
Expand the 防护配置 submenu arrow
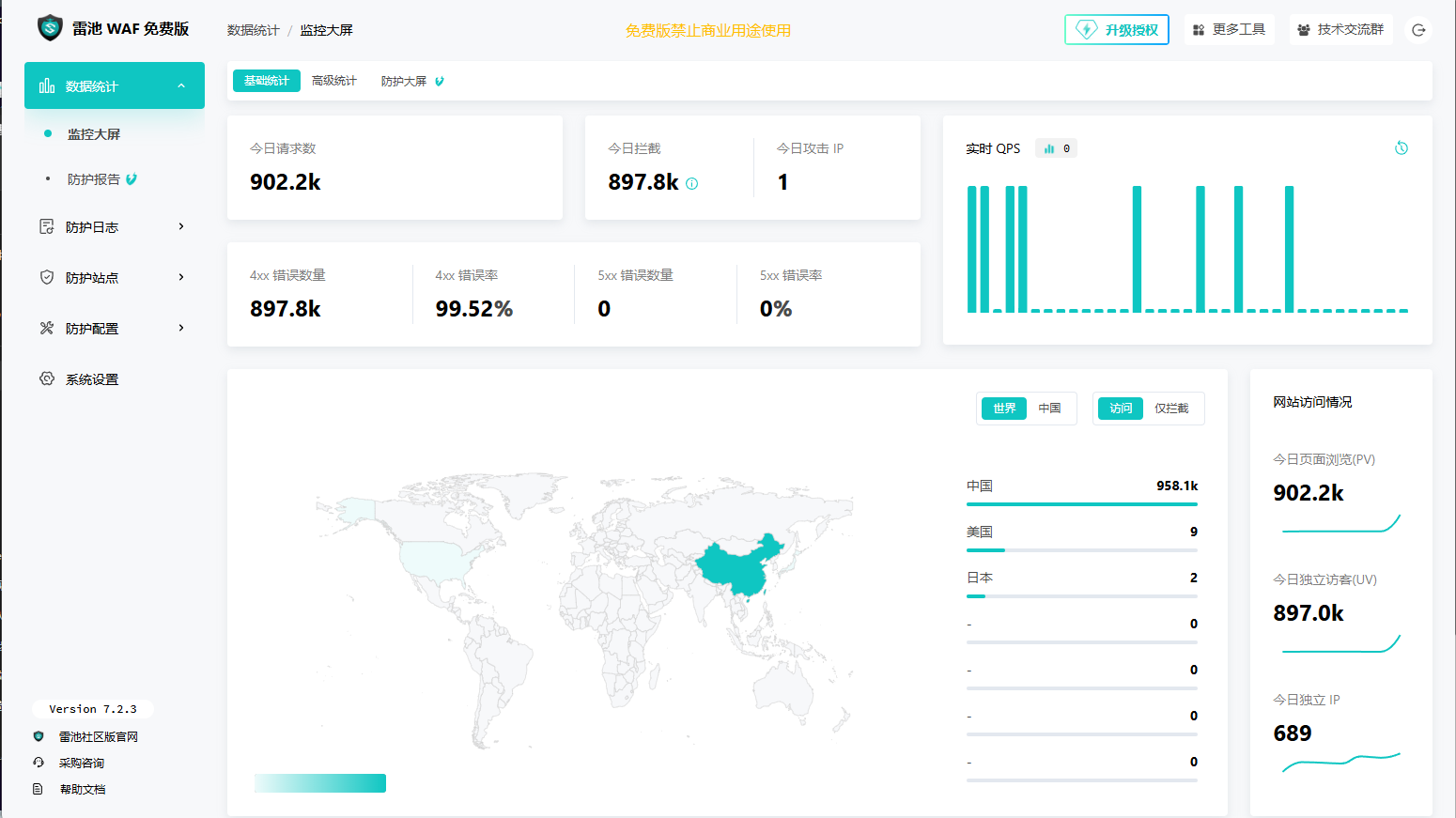[x=181, y=328]
